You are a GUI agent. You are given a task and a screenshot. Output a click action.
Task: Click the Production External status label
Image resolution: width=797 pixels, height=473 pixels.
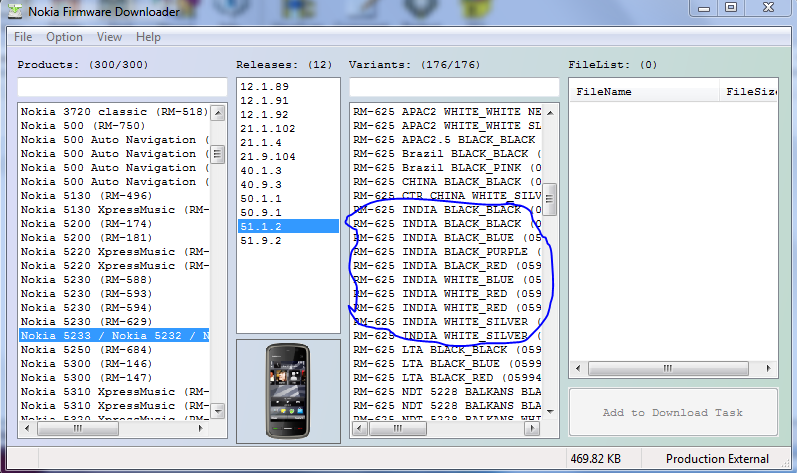pos(717,459)
